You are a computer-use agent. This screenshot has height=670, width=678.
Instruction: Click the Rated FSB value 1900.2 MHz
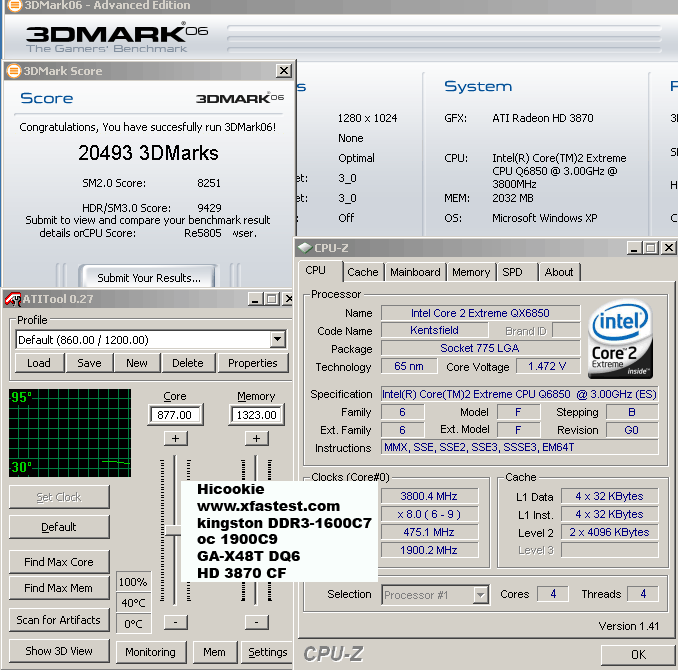click(429, 550)
